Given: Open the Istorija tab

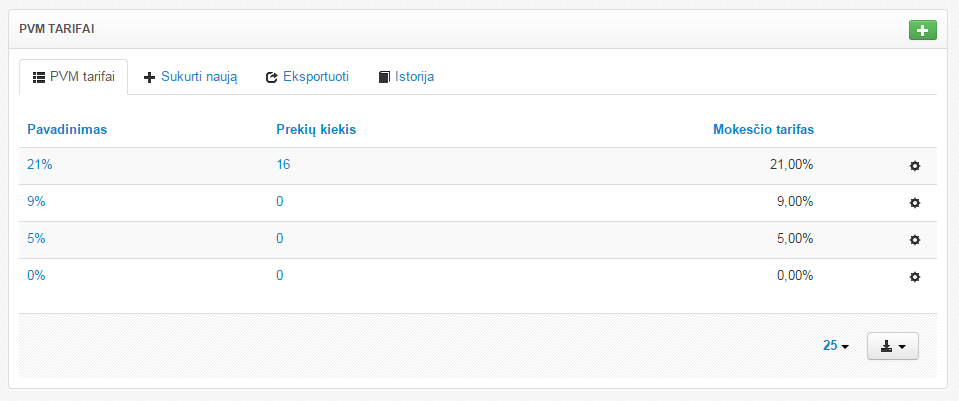Looking at the screenshot, I should click(x=406, y=77).
